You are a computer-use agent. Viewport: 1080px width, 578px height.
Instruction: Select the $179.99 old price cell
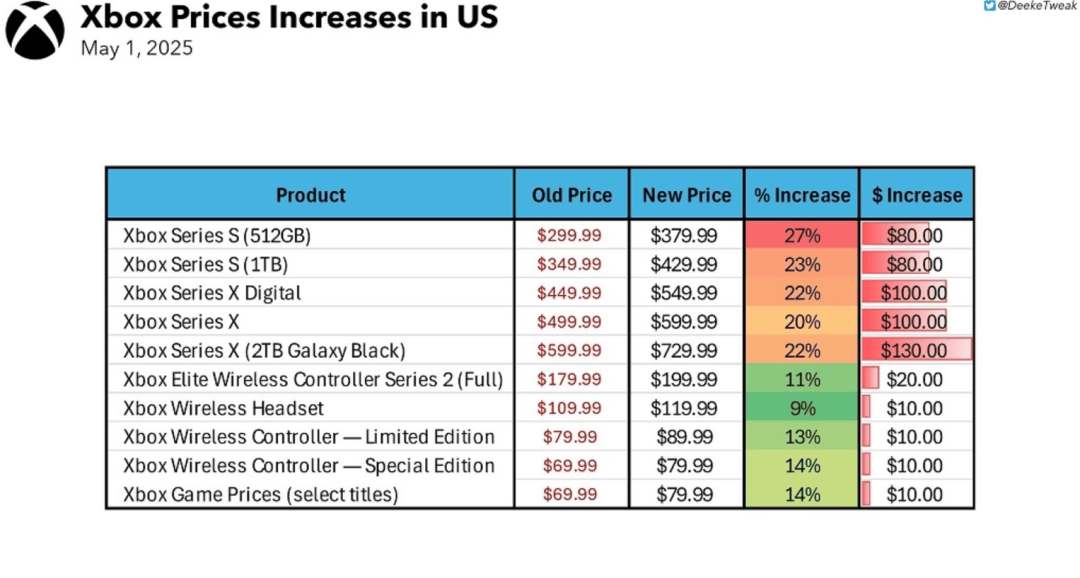(572, 379)
